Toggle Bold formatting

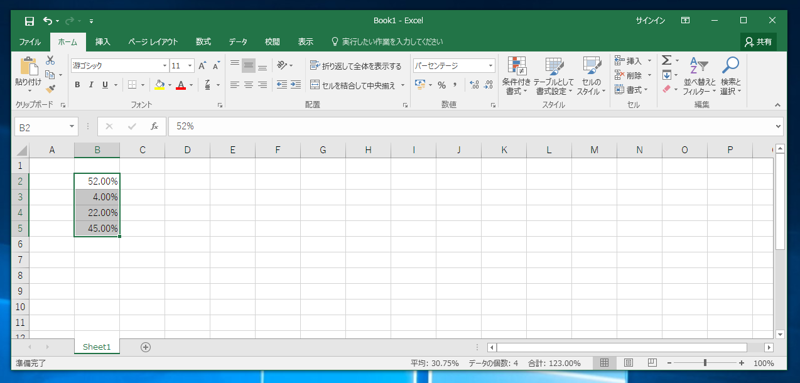77,85
